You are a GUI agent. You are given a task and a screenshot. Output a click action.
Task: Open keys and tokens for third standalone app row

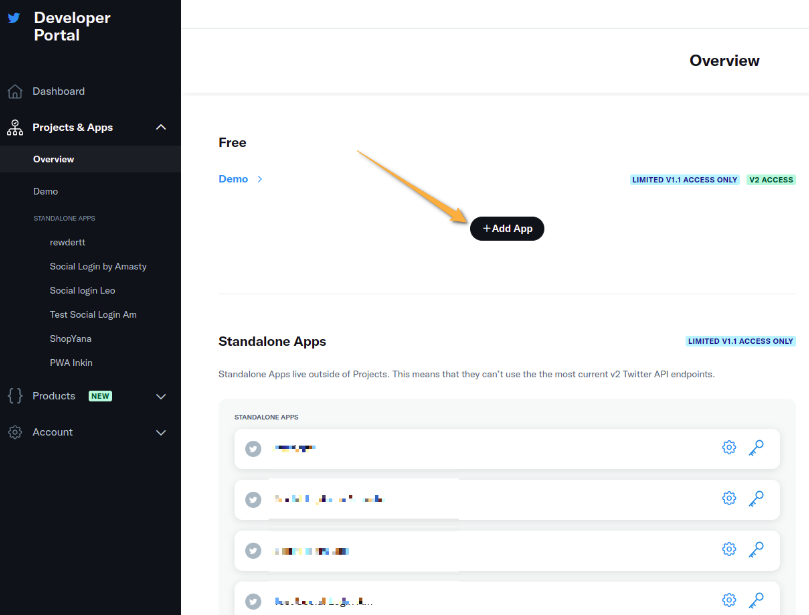coord(756,549)
